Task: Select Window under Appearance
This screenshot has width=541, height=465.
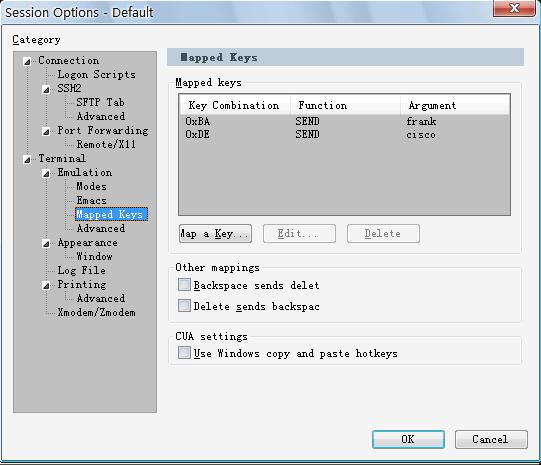Action: click(94, 256)
